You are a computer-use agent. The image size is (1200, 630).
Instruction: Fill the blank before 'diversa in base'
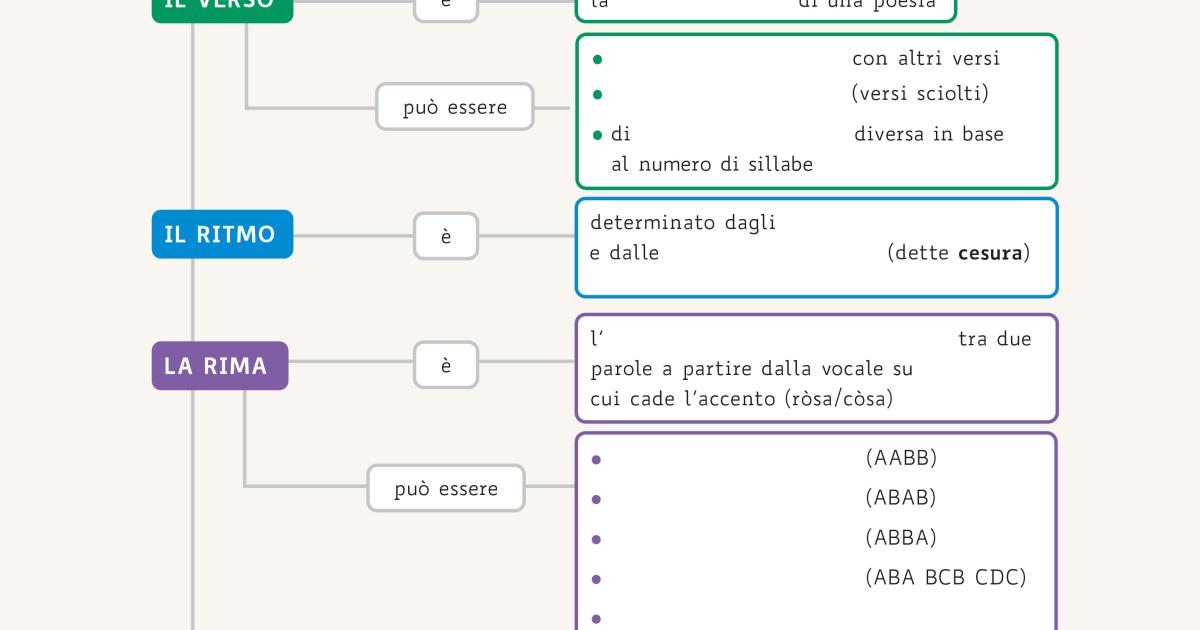click(741, 134)
